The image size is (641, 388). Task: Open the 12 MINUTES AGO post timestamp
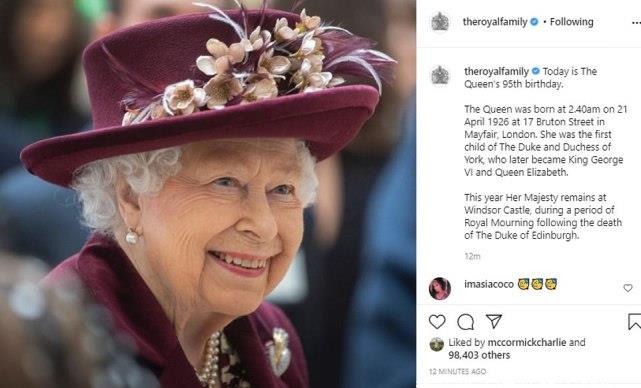coord(457,371)
